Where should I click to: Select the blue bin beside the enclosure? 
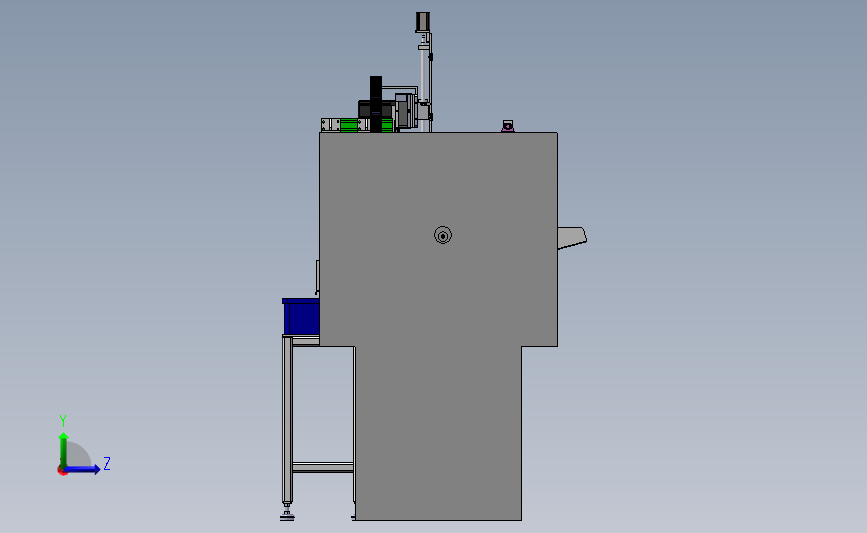pyautogui.click(x=301, y=317)
